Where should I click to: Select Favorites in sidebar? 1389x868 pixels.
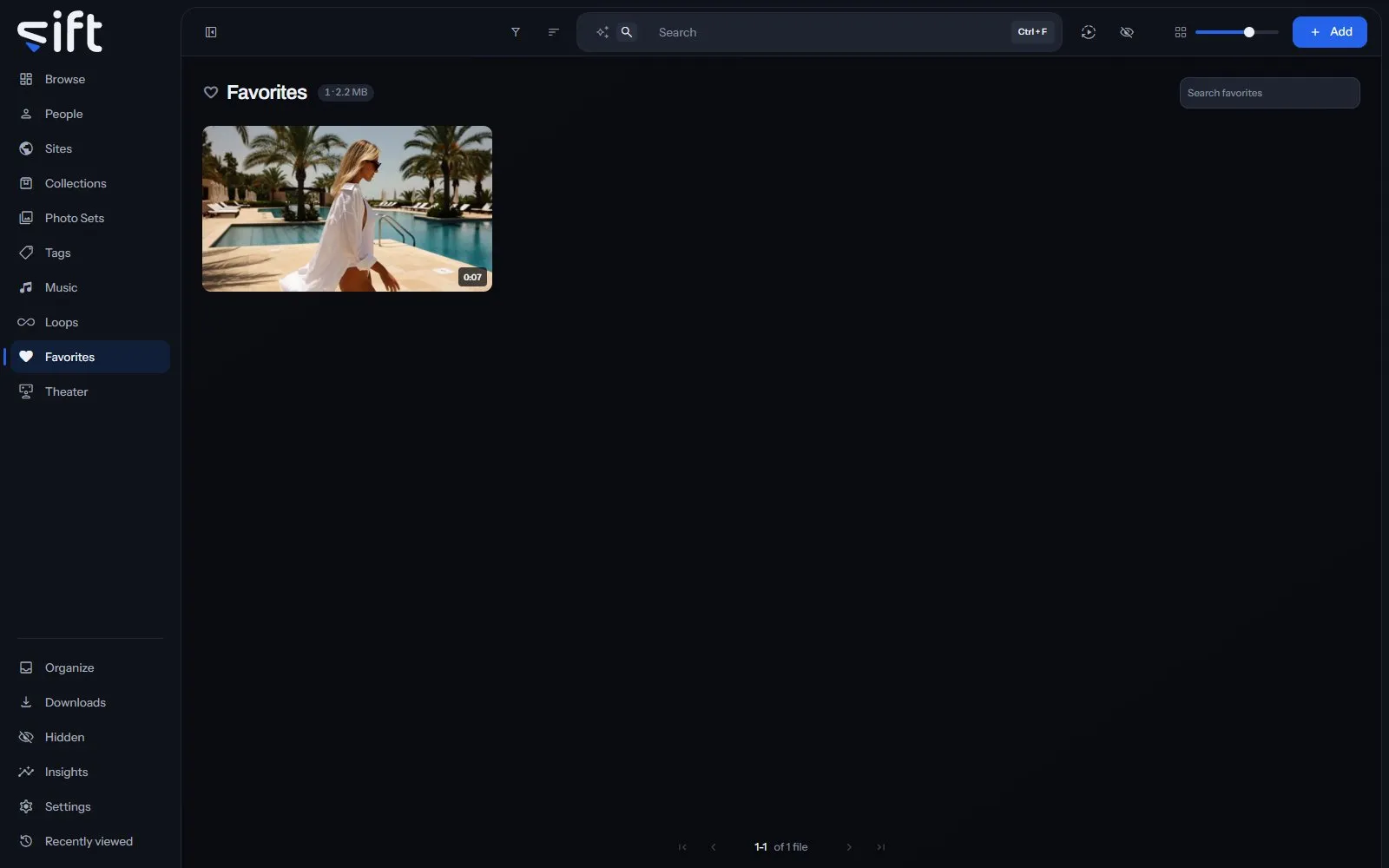[90, 357]
